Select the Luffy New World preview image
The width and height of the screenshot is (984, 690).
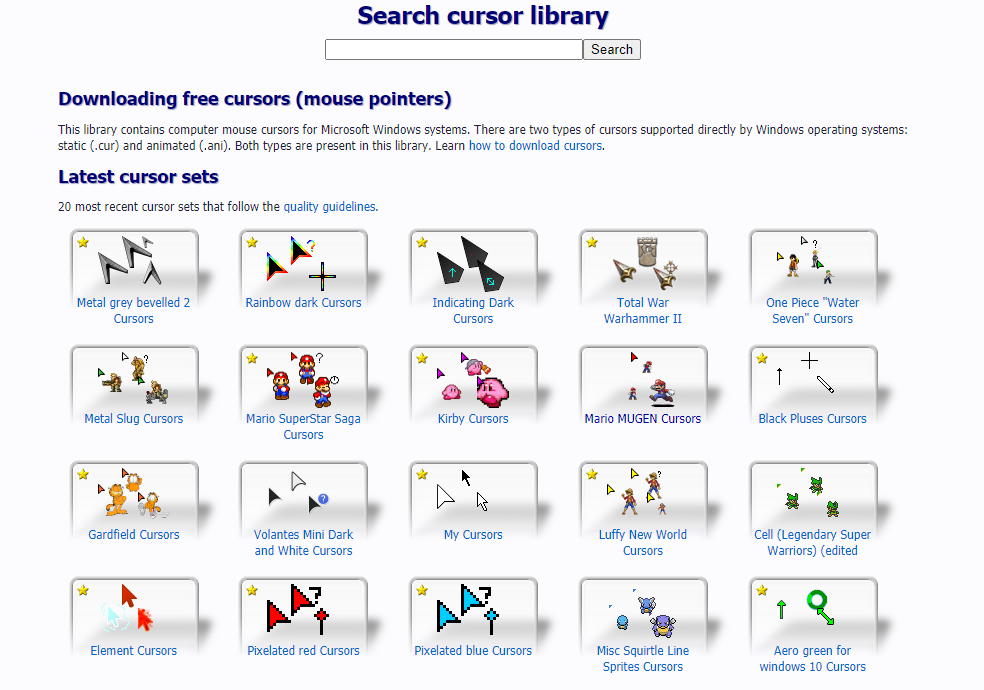tap(634, 492)
